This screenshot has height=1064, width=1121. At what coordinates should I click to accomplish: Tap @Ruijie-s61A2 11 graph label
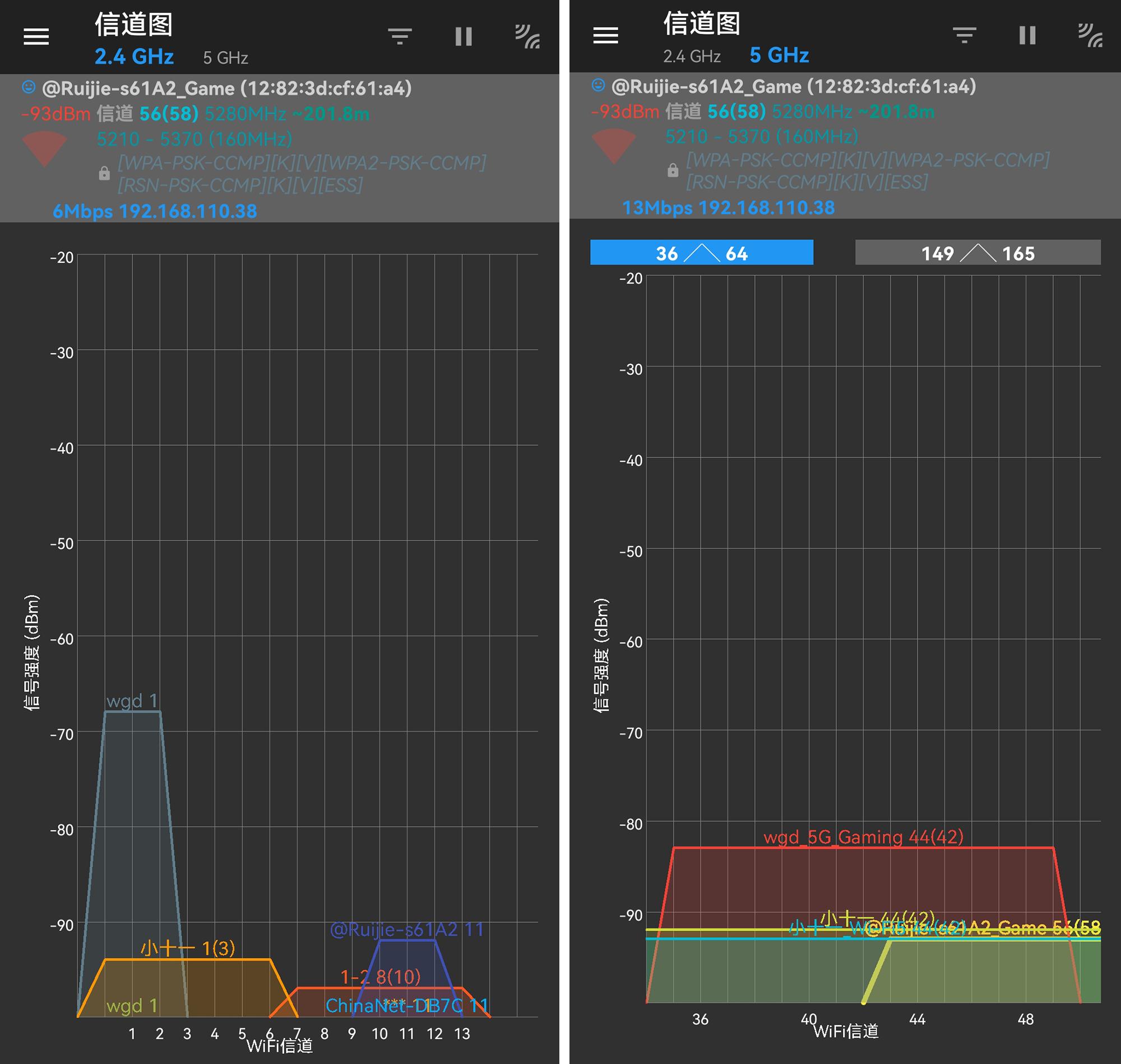[x=406, y=929]
